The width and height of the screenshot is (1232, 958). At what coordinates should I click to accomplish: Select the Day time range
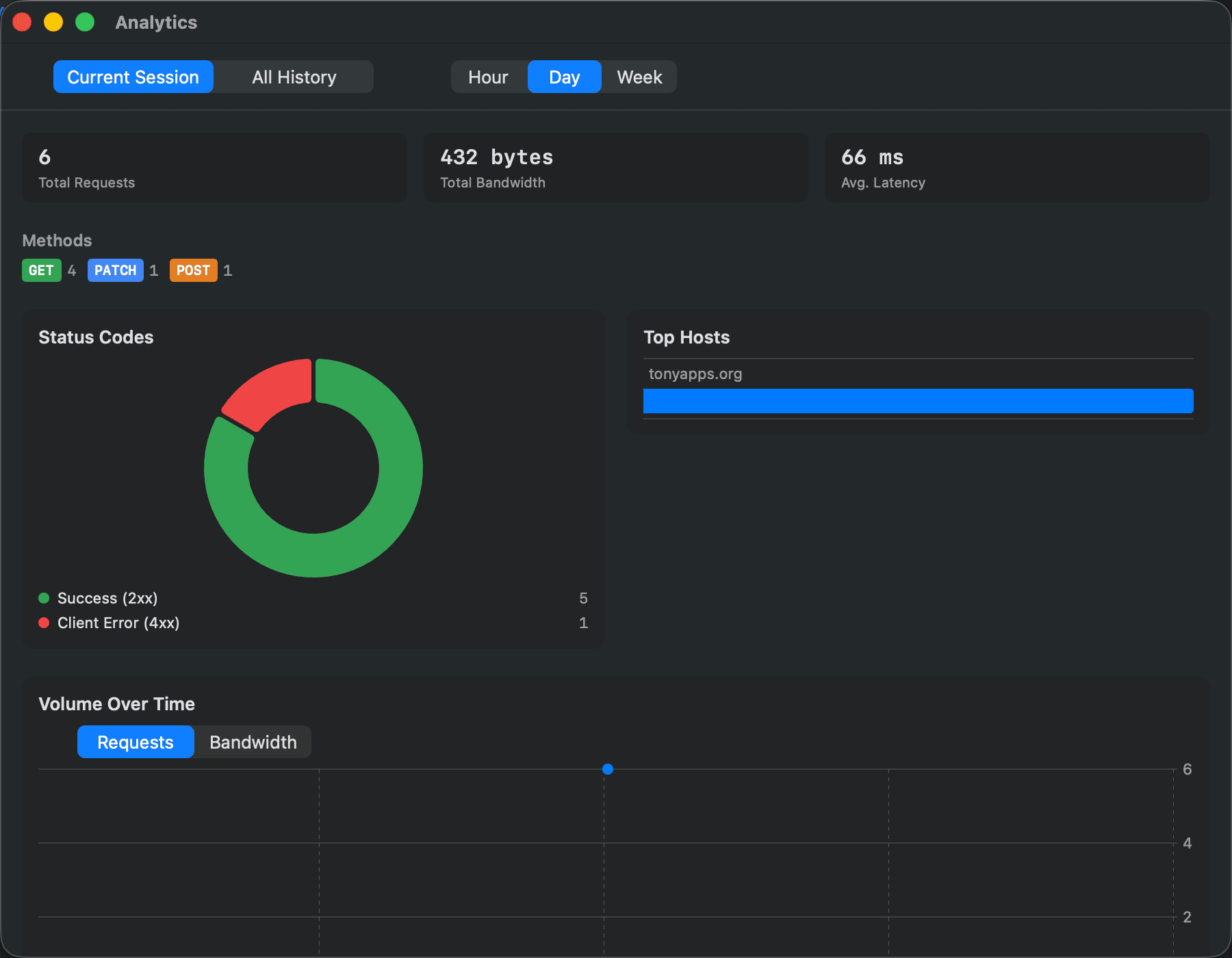(x=565, y=77)
